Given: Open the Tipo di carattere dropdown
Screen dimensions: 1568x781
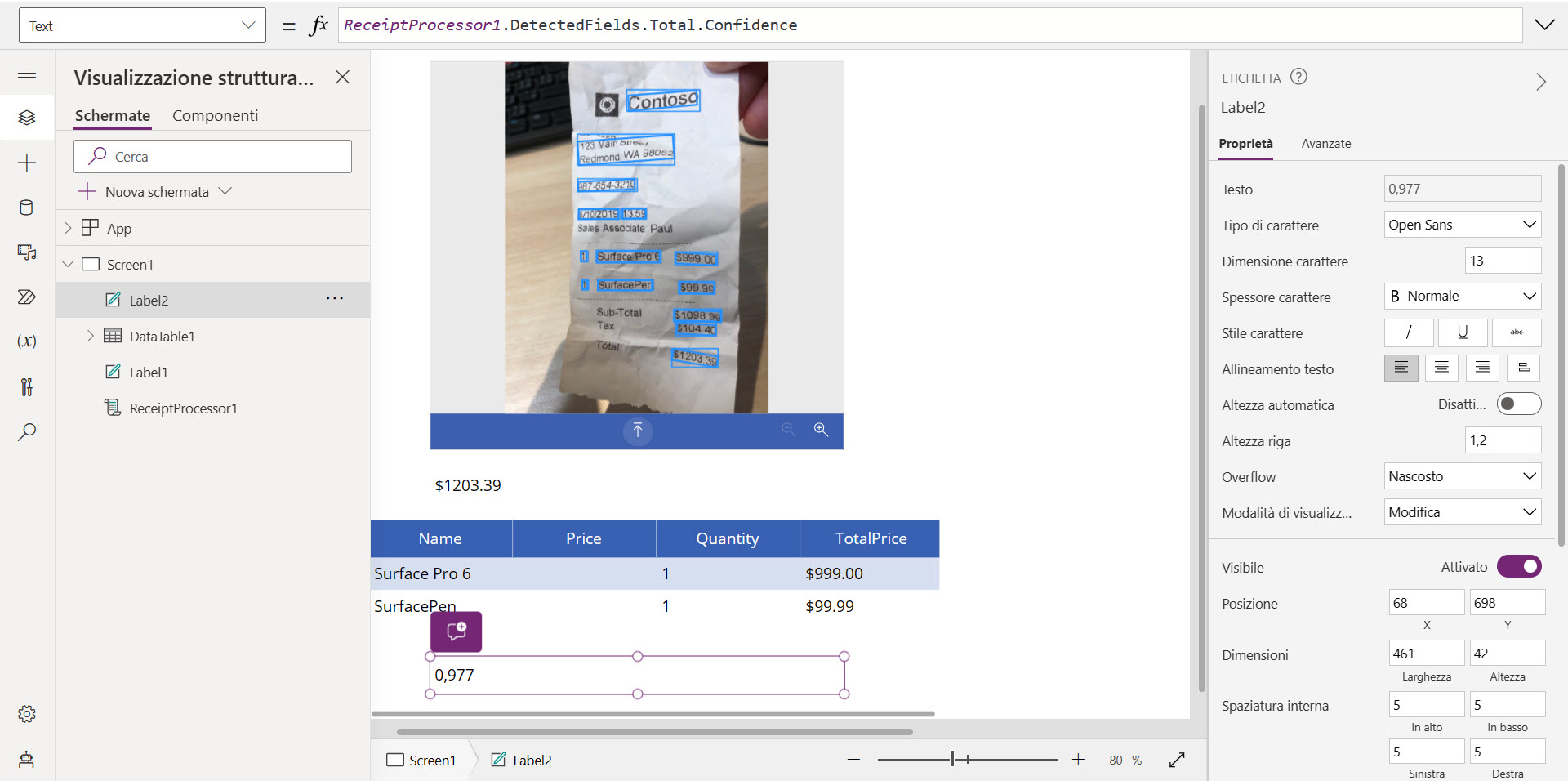Looking at the screenshot, I should [1462, 225].
